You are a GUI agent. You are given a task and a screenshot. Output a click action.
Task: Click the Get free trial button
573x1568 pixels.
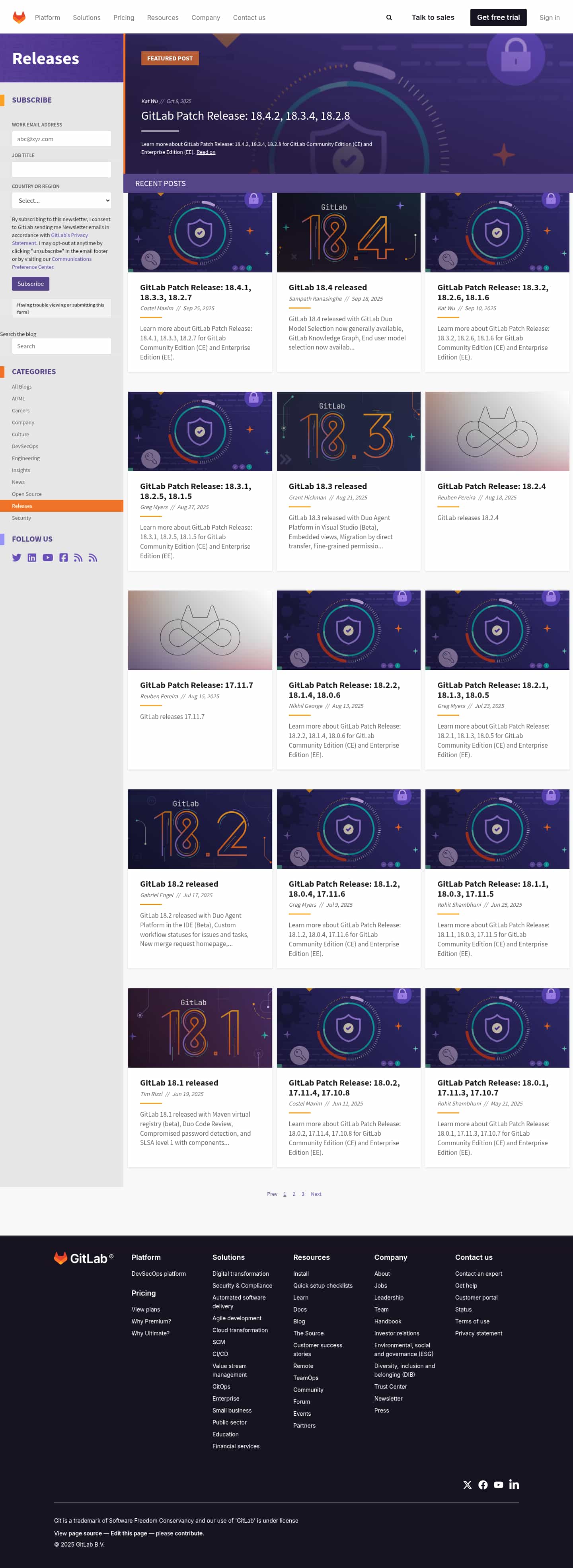[x=497, y=17]
